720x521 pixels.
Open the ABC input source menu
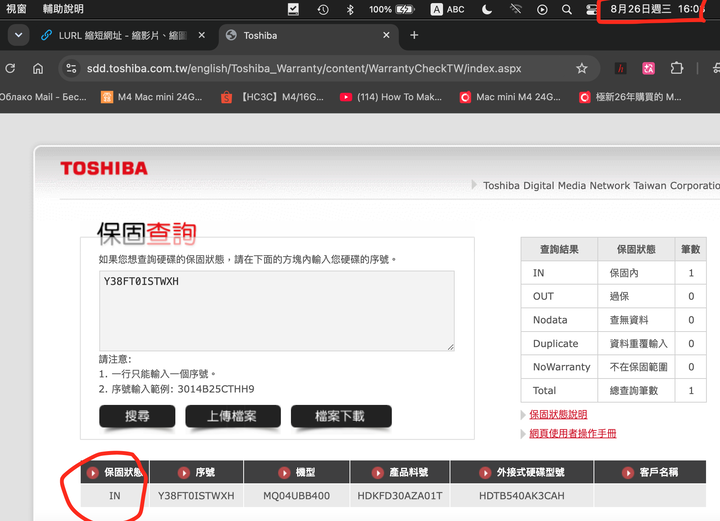447,9
